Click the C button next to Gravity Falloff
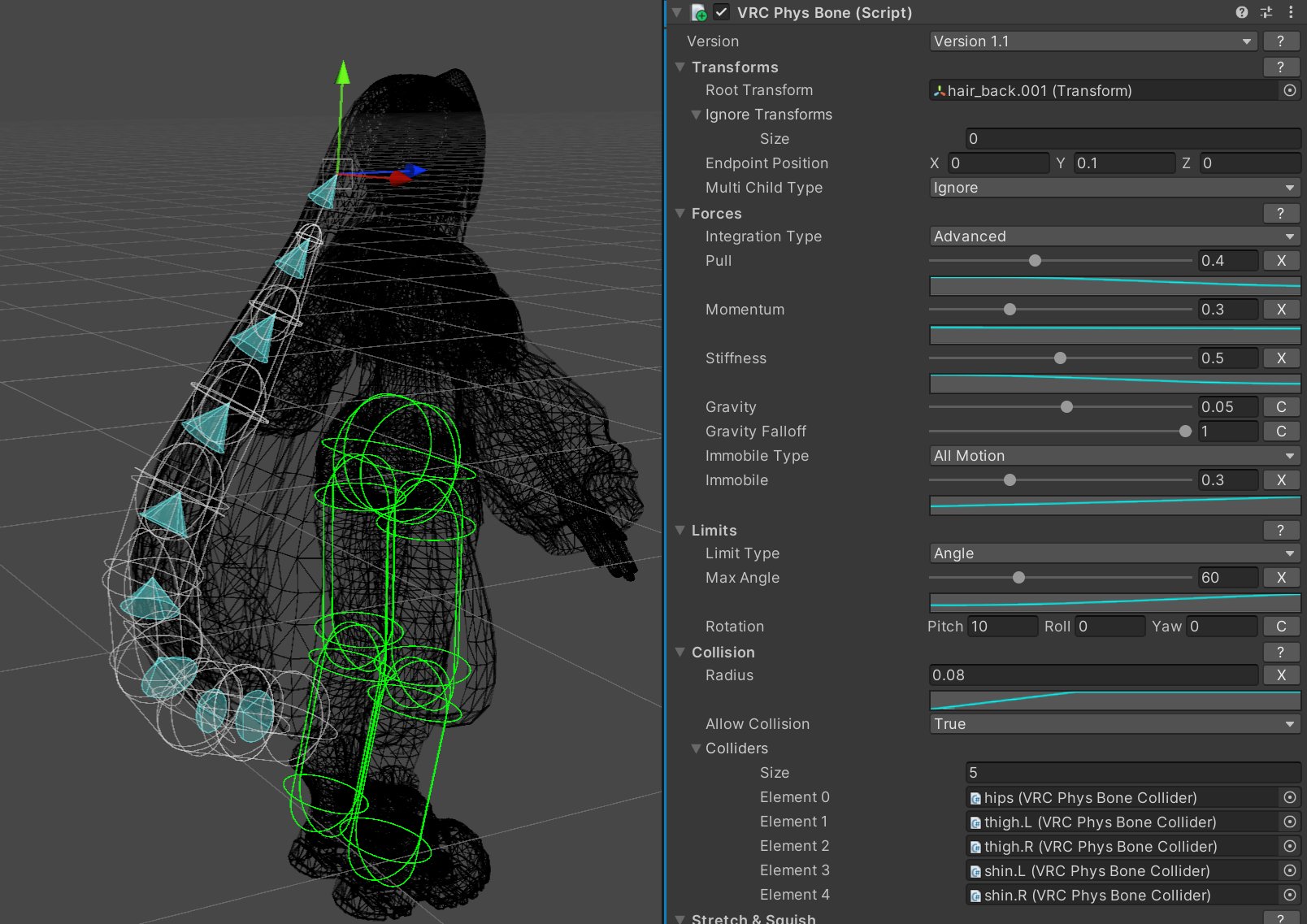 pyautogui.click(x=1281, y=432)
